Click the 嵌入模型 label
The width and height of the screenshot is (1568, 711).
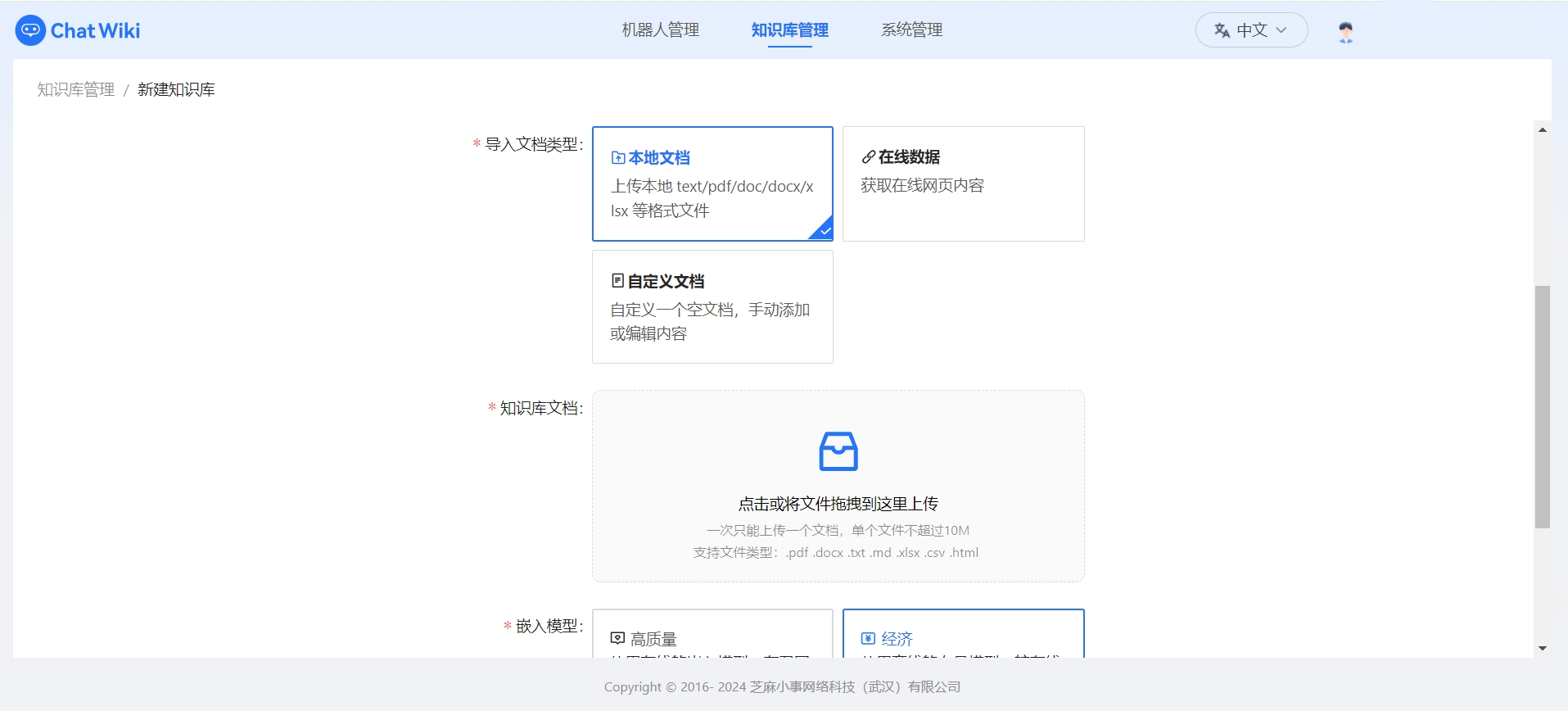pos(549,626)
